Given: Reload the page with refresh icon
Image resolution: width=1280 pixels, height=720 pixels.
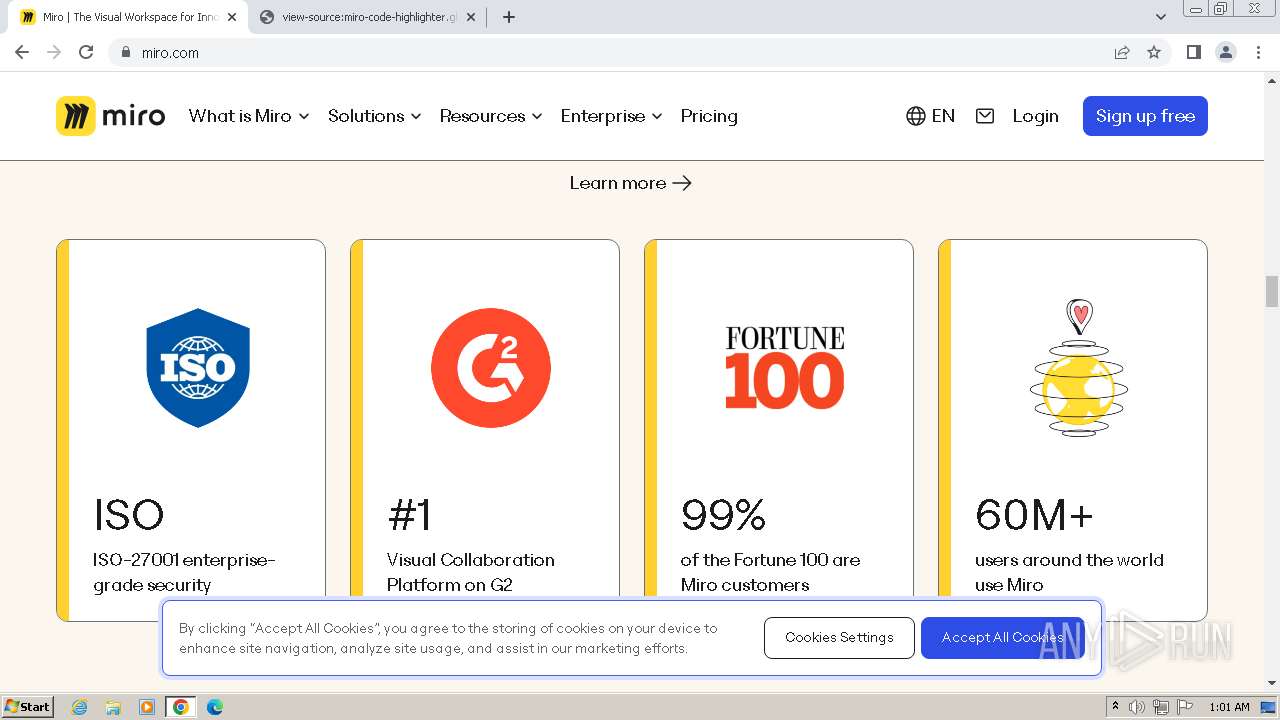Looking at the screenshot, I should click(86, 52).
